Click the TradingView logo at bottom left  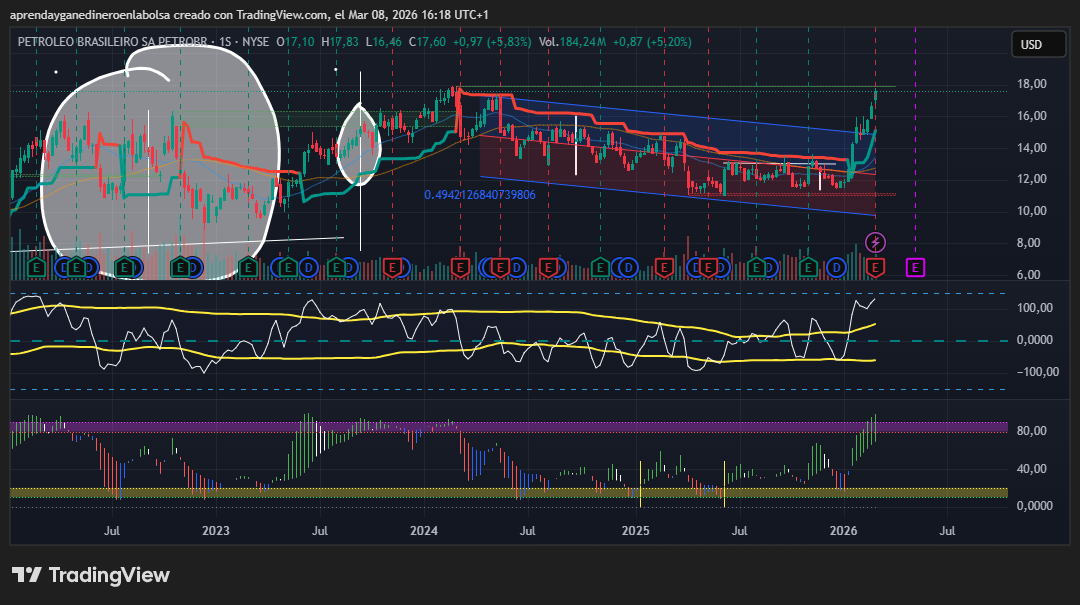pyautogui.click(x=91, y=575)
